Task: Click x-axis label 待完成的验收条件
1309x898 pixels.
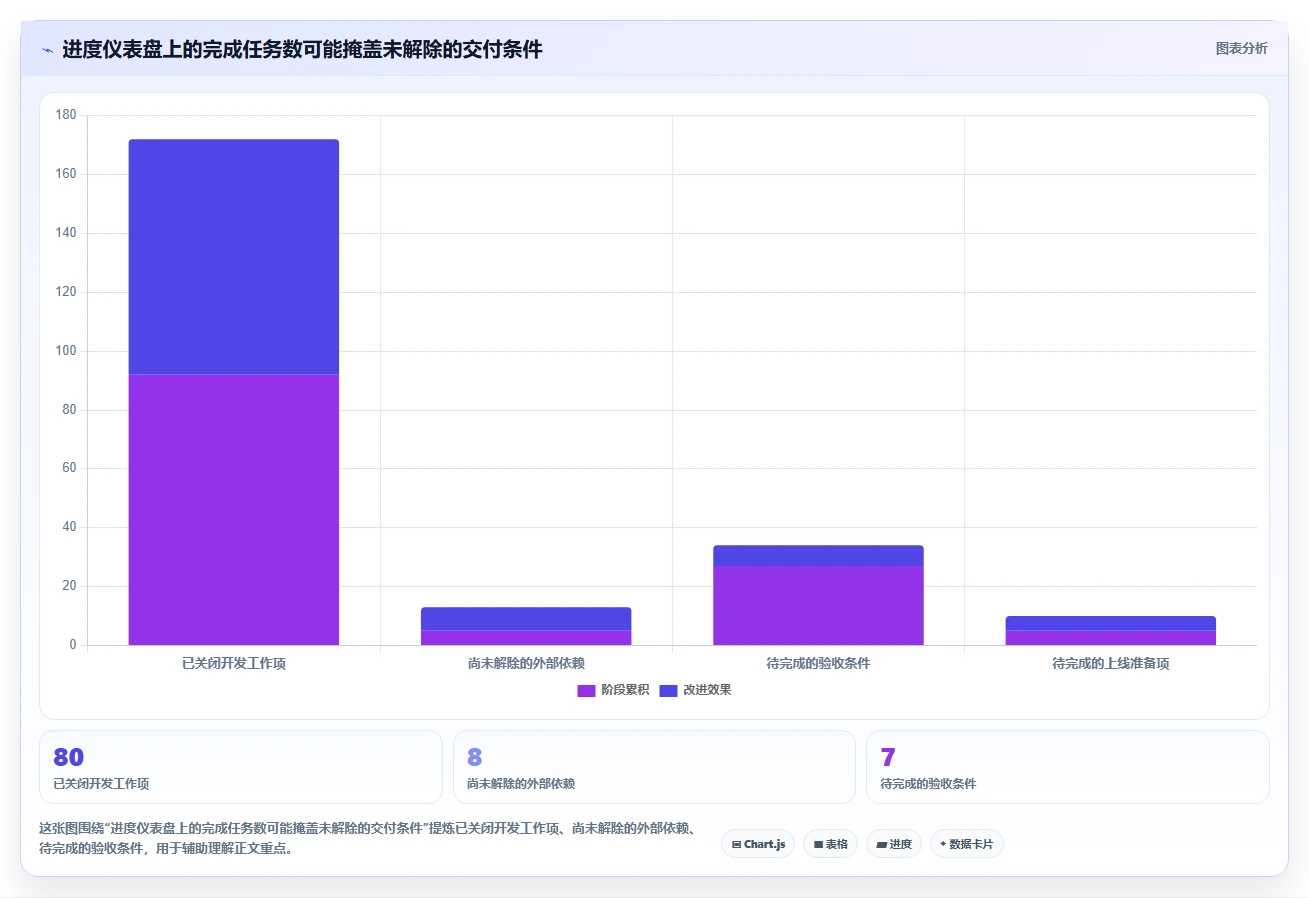Action: [x=818, y=664]
